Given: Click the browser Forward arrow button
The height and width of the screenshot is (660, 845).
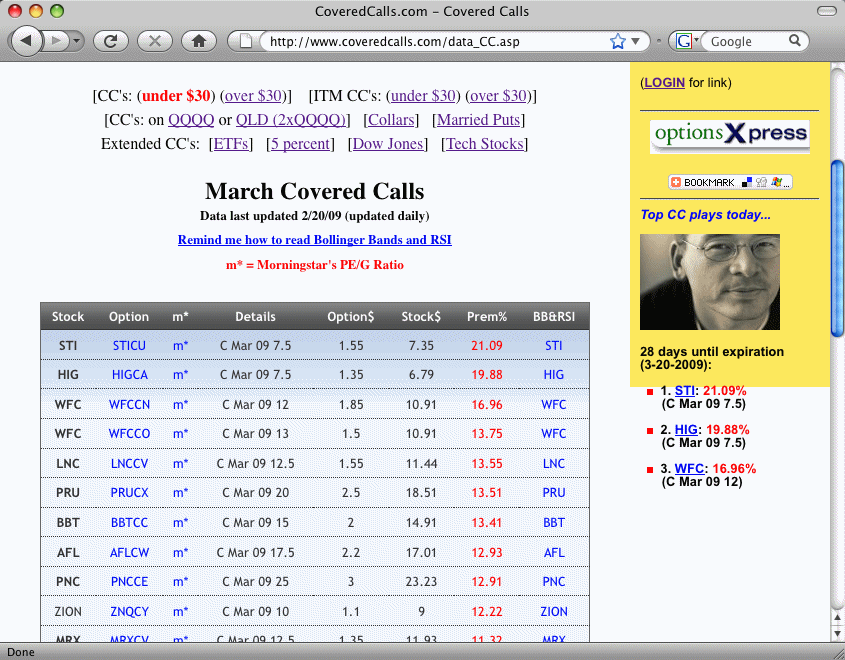Looking at the screenshot, I should tap(56, 41).
